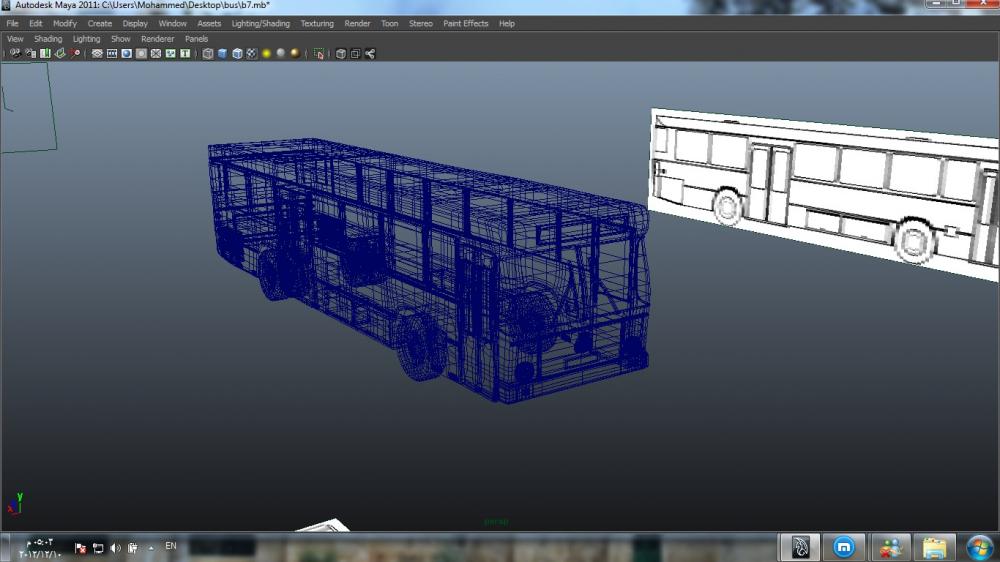Toggle viewport Grid visibility icon
The image size is (1000, 562).
tap(97, 54)
